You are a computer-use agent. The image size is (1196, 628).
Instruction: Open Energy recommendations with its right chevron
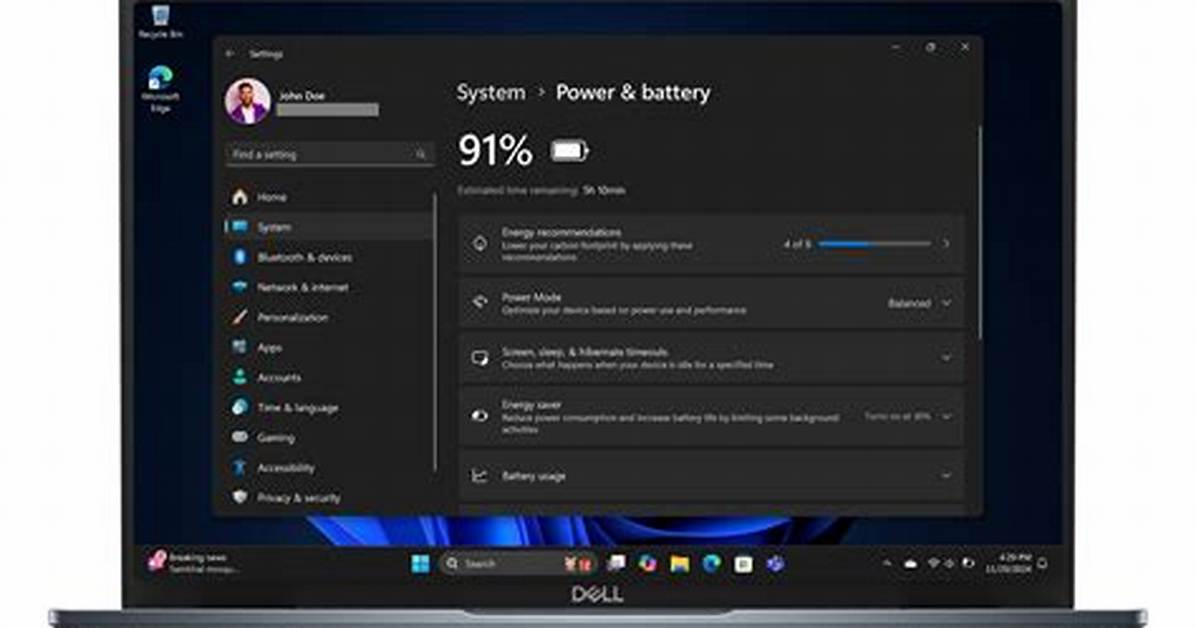click(x=947, y=244)
